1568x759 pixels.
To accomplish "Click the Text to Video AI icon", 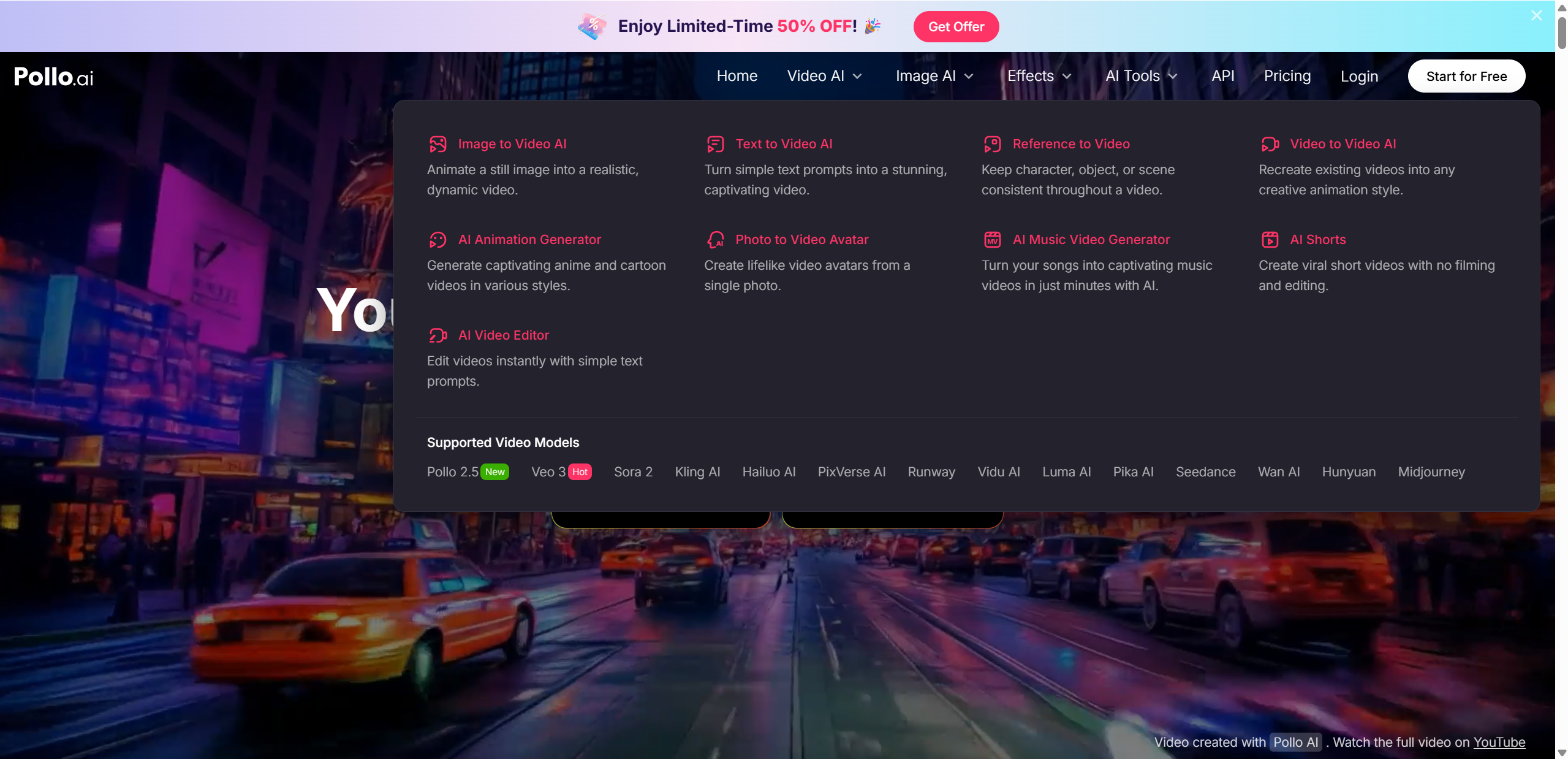I will 715,144.
